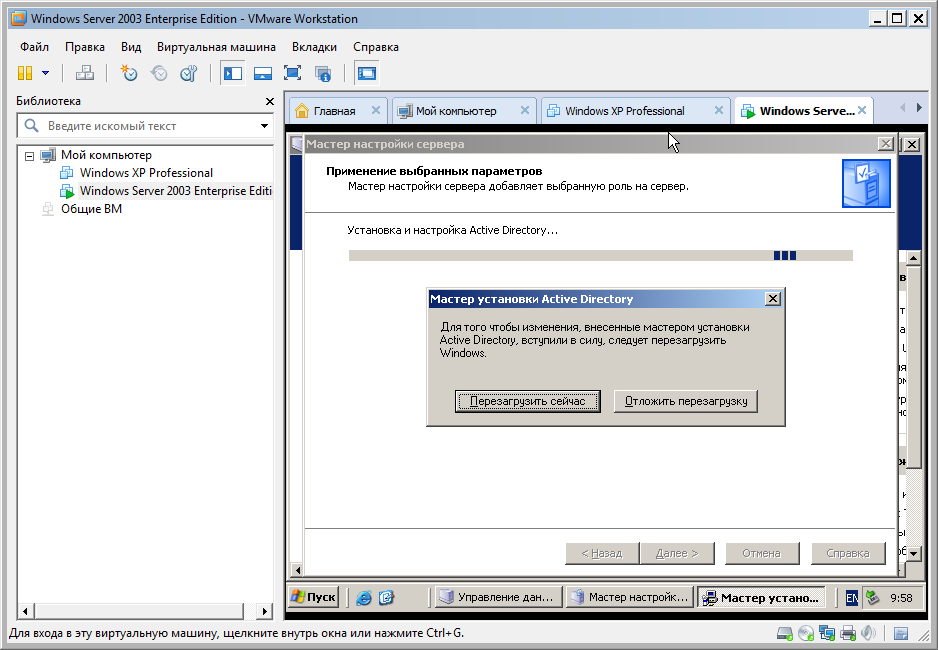Click the second quick launch icon beside Internet Explorer
The width and height of the screenshot is (938, 650).
click(386, 597)
